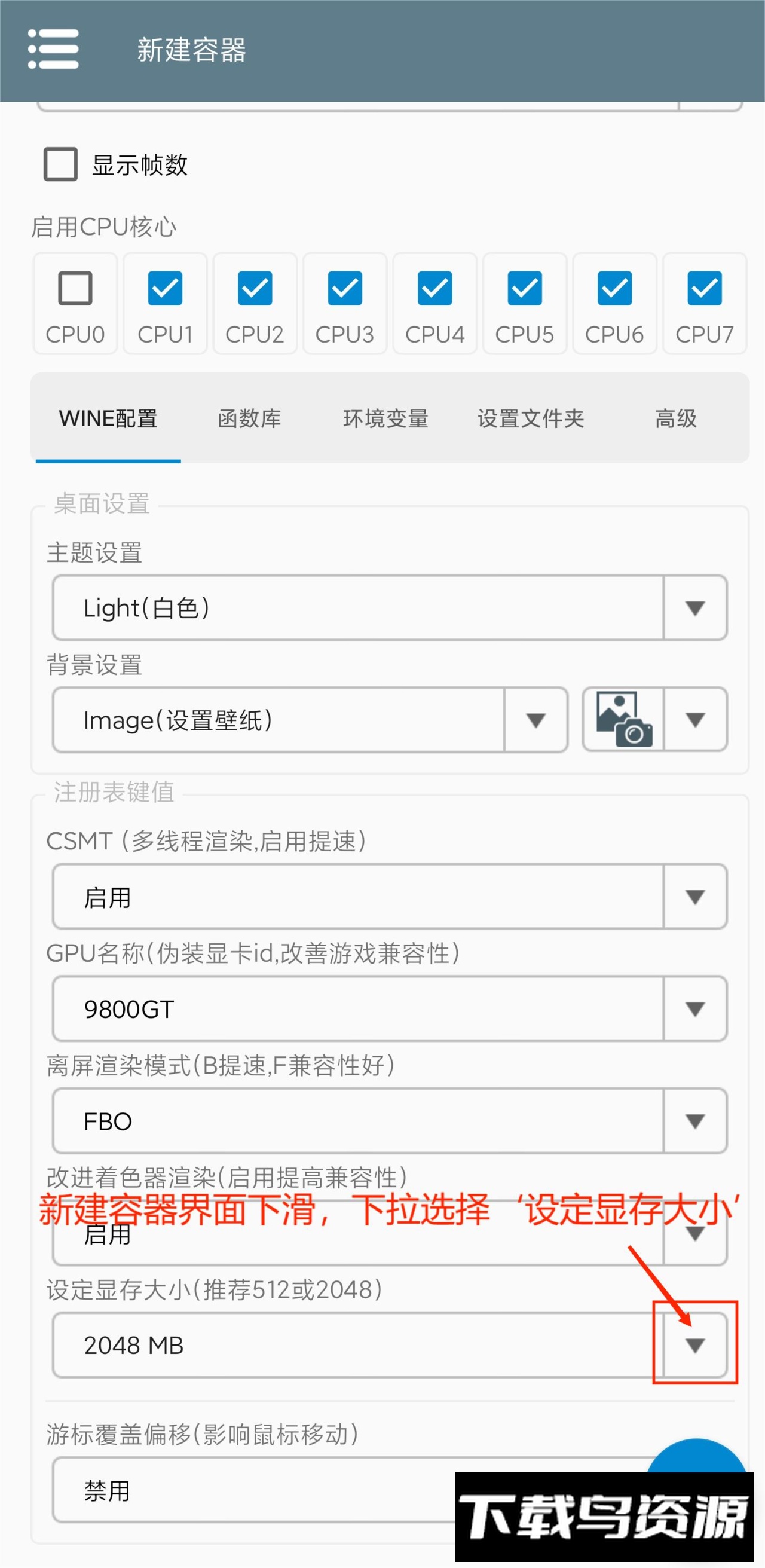Select the 高级 tab

[675, 419]
